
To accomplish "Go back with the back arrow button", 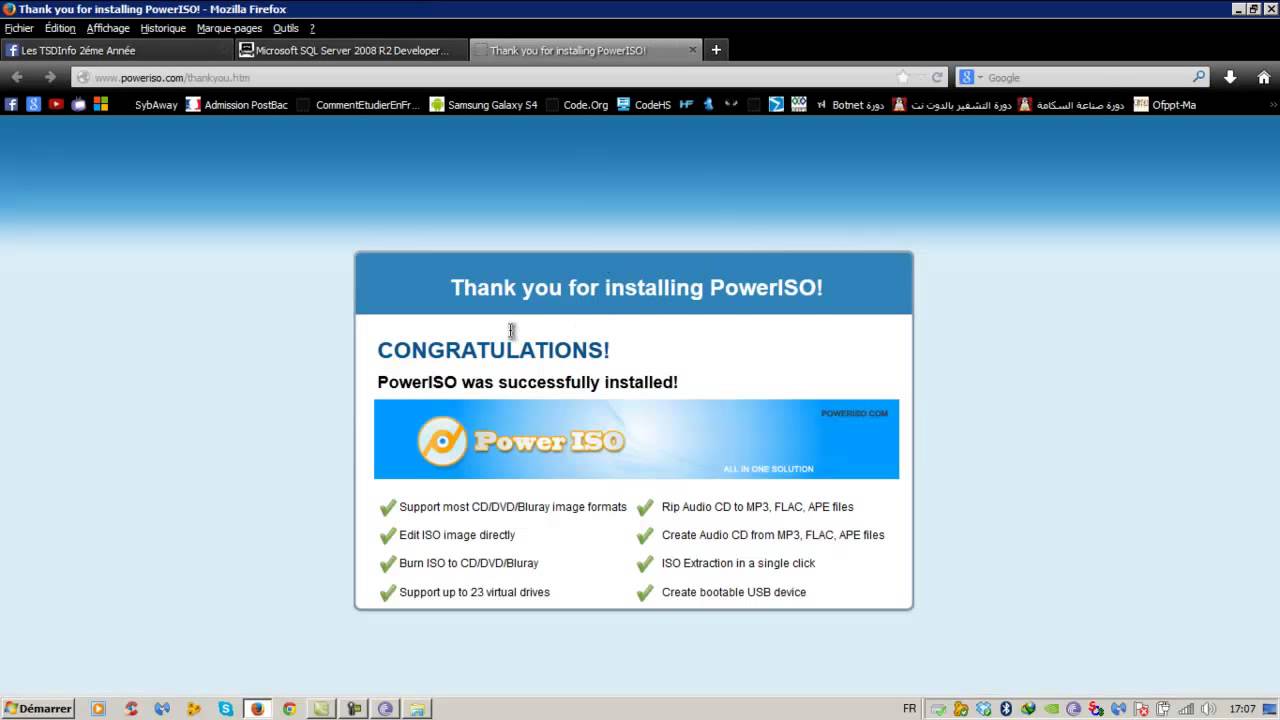I will [x=17, y=77].
